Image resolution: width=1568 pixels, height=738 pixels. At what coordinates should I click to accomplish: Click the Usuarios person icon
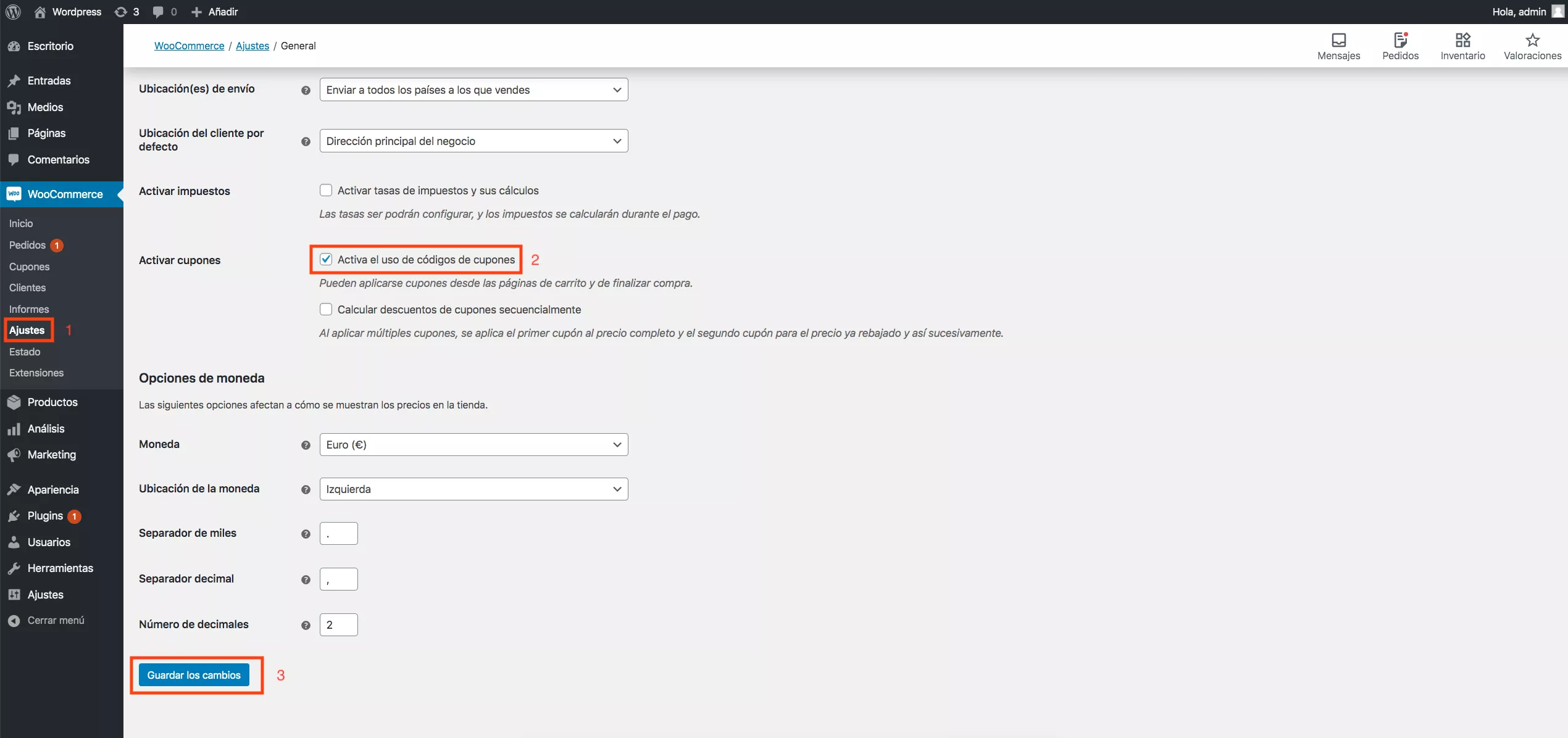14,542
